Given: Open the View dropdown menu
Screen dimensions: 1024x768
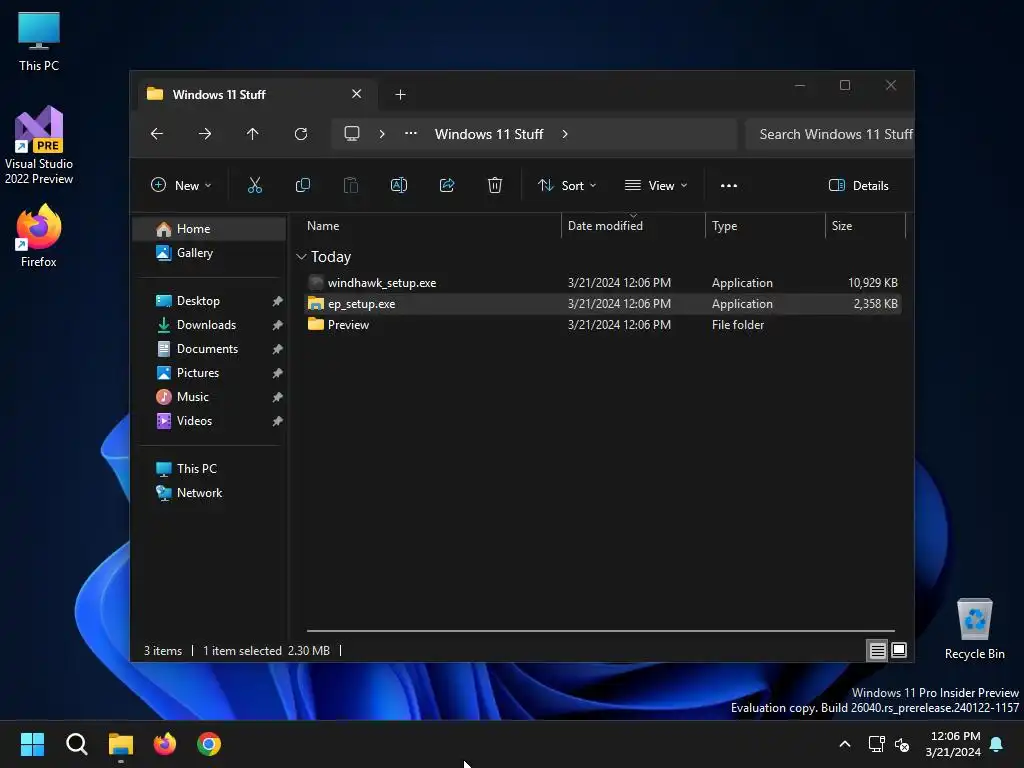Looking at the screenshot, I should (656, 185).
